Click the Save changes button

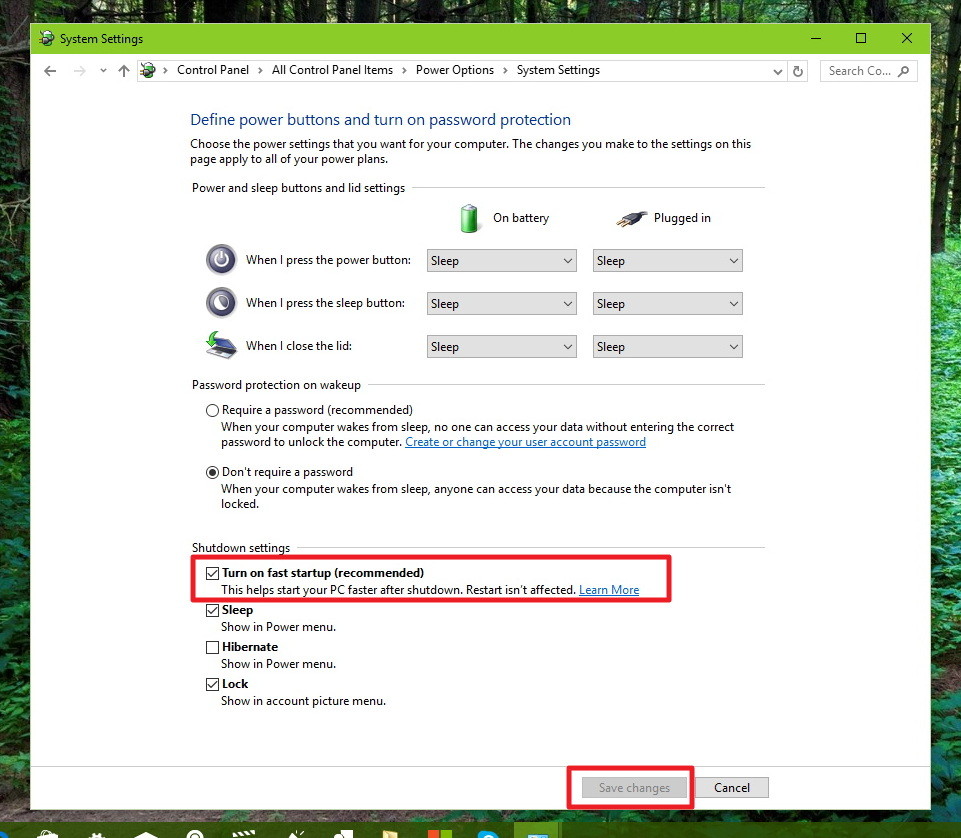point(634,788)
